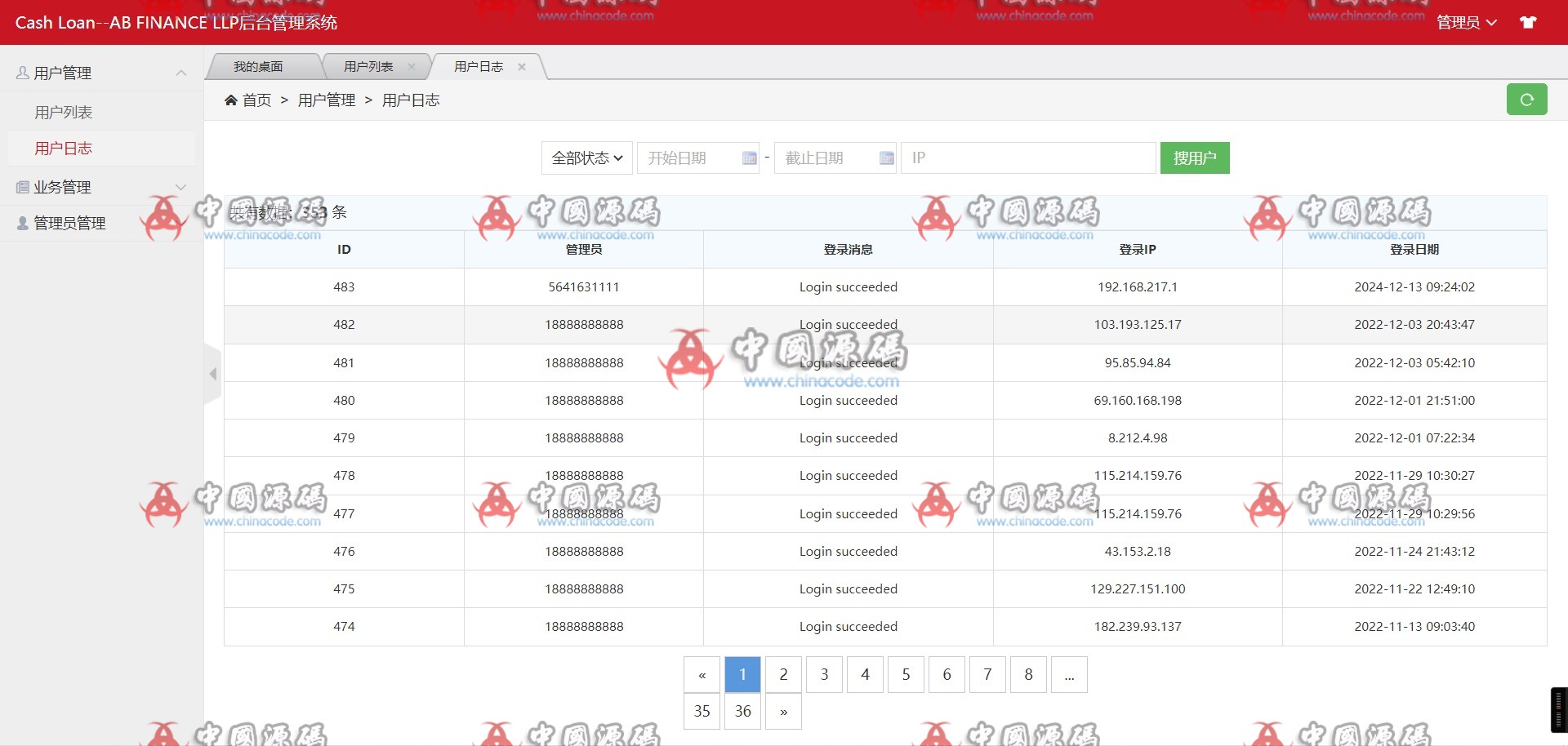Collapse the left sidebar with arrow handle
1568x746 pixels.
213,374
